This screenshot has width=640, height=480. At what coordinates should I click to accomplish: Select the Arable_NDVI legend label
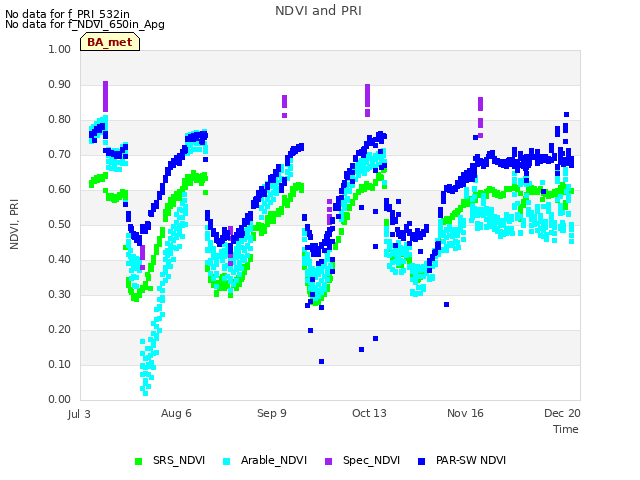pyautogui.click(x=274, y=460)
